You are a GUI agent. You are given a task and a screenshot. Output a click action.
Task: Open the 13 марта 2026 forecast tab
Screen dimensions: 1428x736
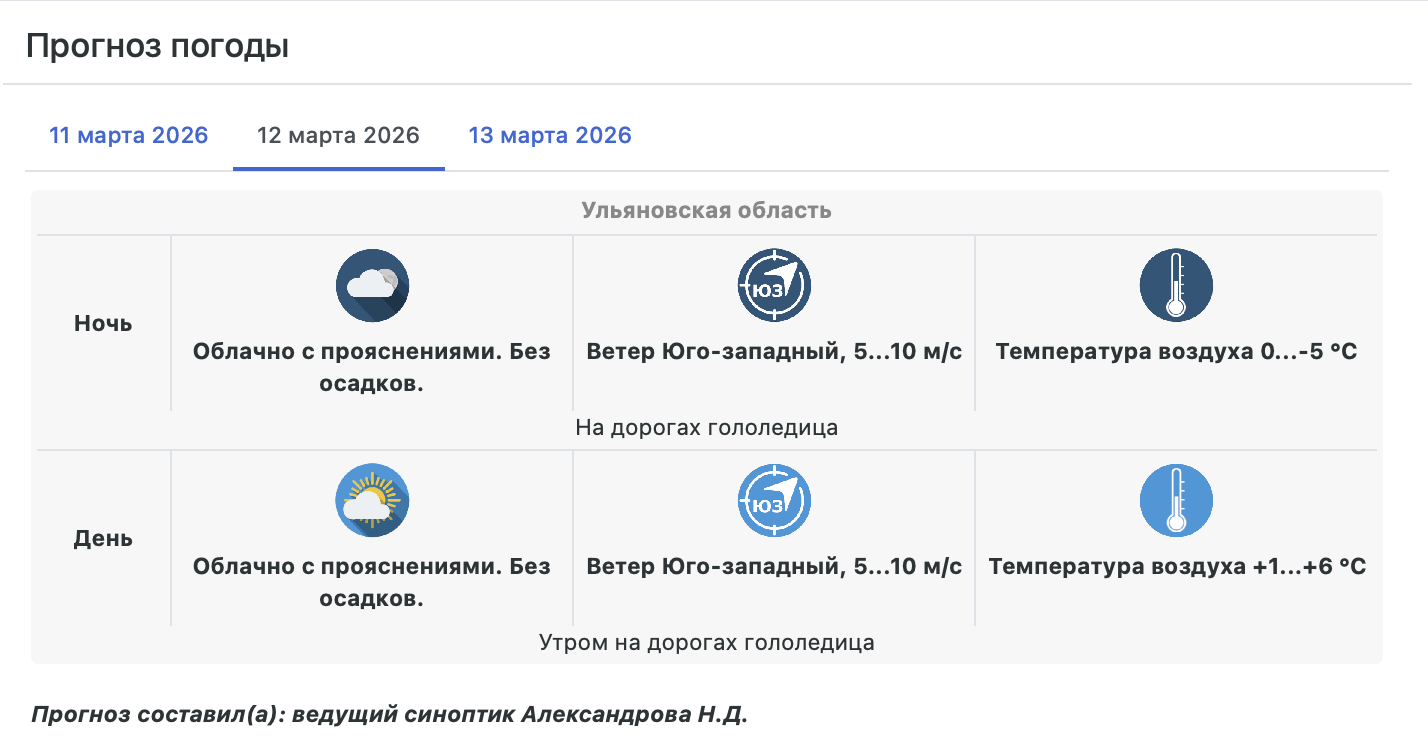(x=550, y=135)
